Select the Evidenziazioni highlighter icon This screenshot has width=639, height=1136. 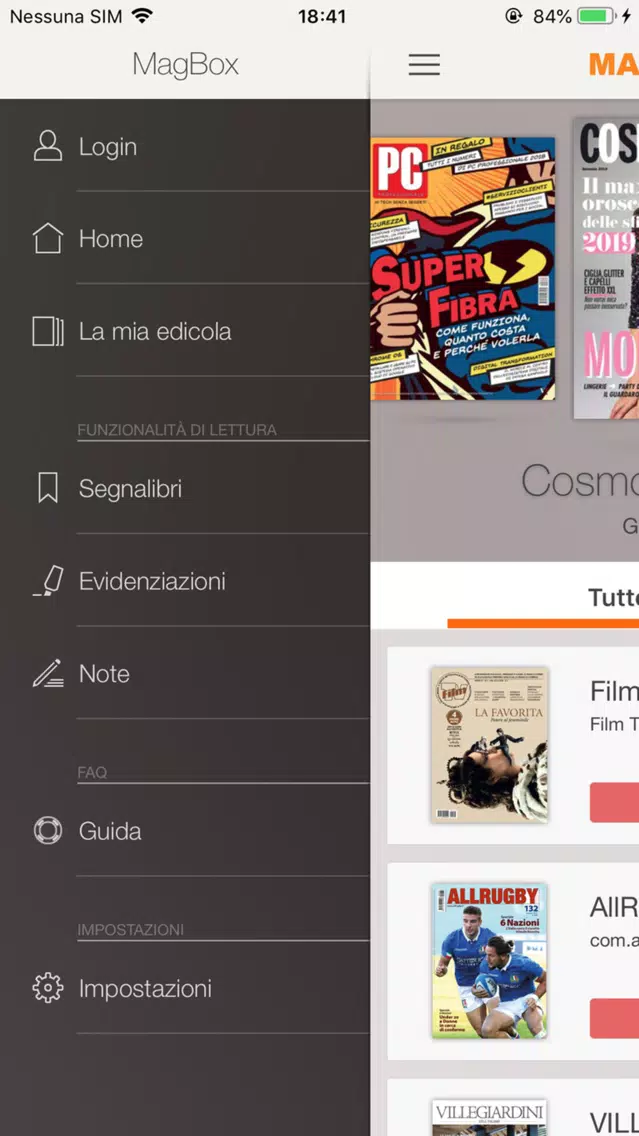click(48, 581)
